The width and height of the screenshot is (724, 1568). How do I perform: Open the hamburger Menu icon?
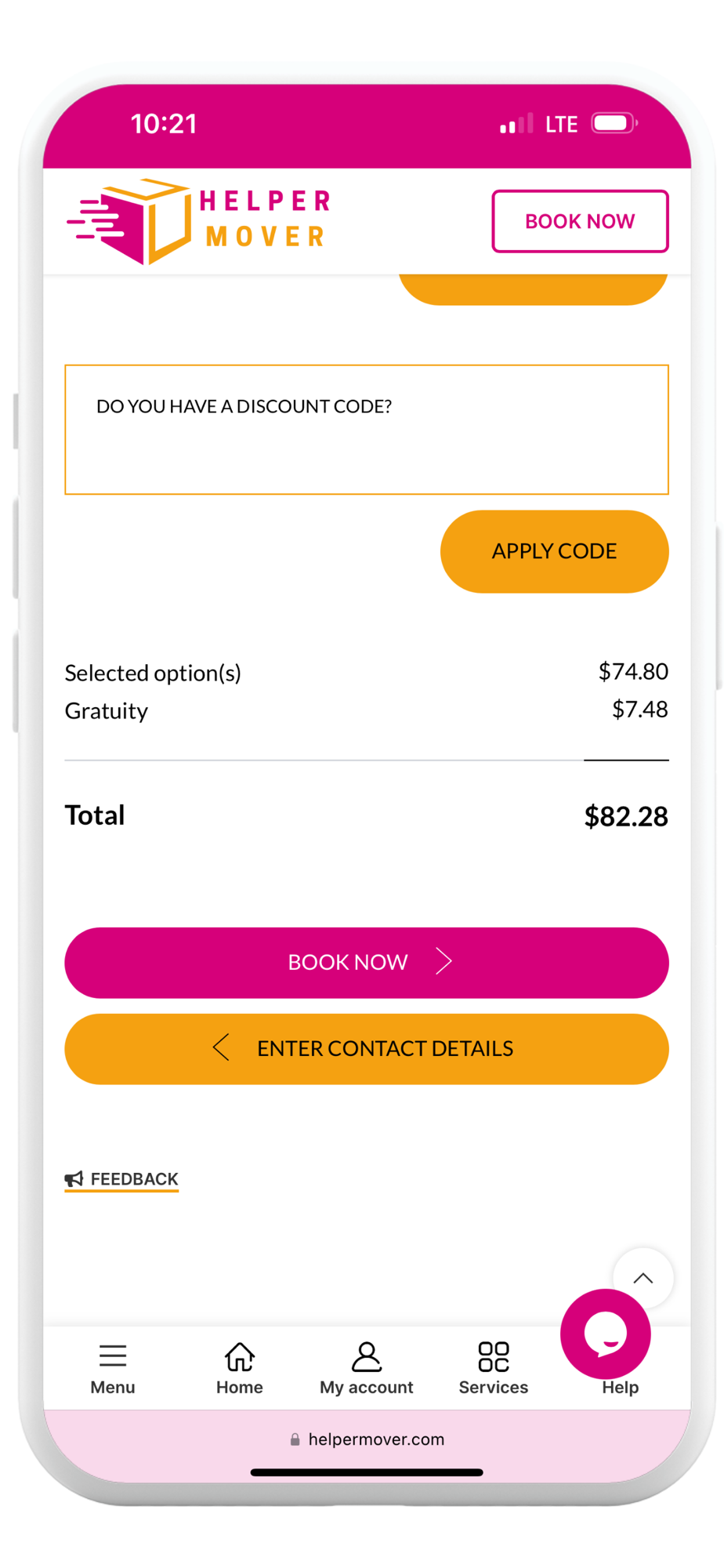[x=113, y=1356]
